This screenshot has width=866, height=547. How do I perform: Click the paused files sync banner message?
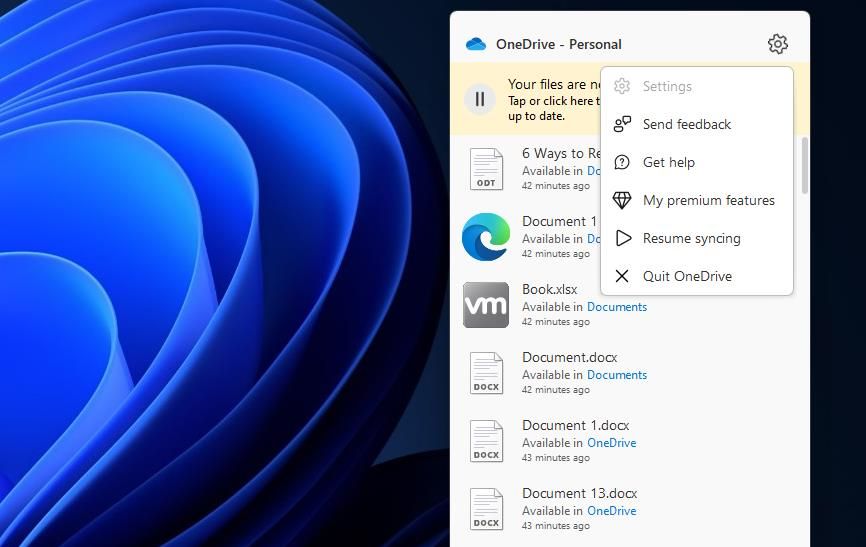click(554, 100)
